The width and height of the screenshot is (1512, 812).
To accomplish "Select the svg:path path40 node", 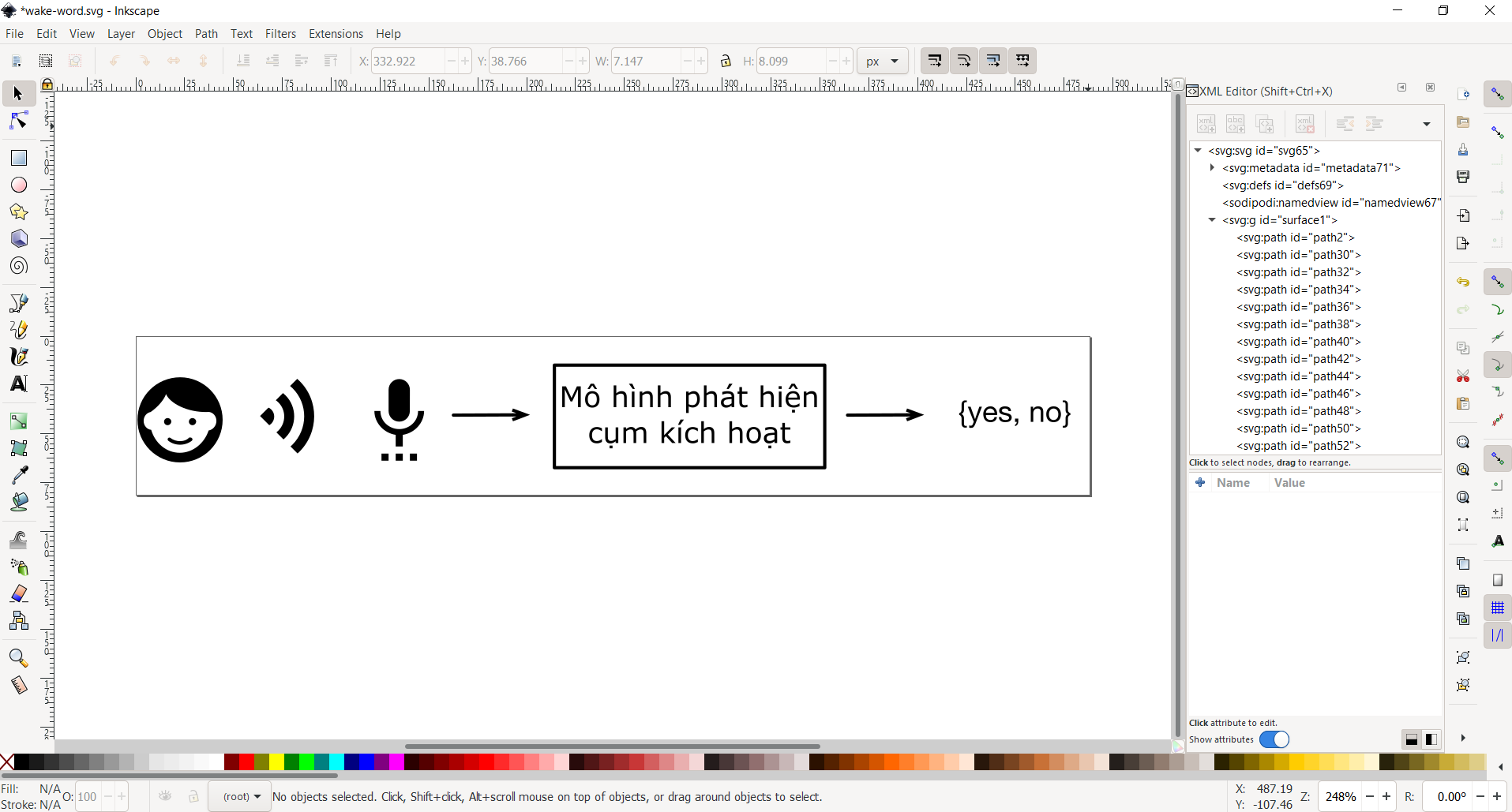I will click(x=1299, y=342).
